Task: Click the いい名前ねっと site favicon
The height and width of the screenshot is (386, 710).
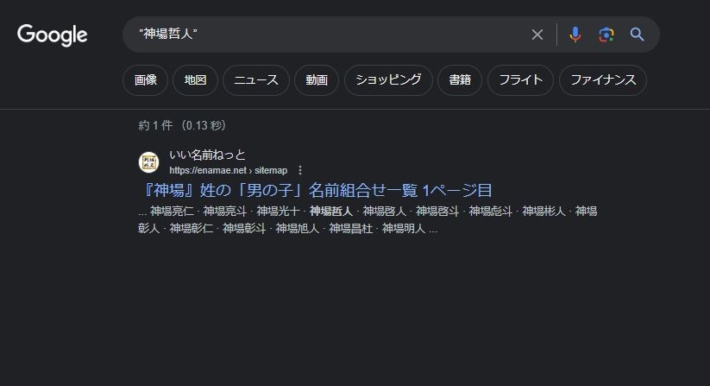Action: pos(149,162)
